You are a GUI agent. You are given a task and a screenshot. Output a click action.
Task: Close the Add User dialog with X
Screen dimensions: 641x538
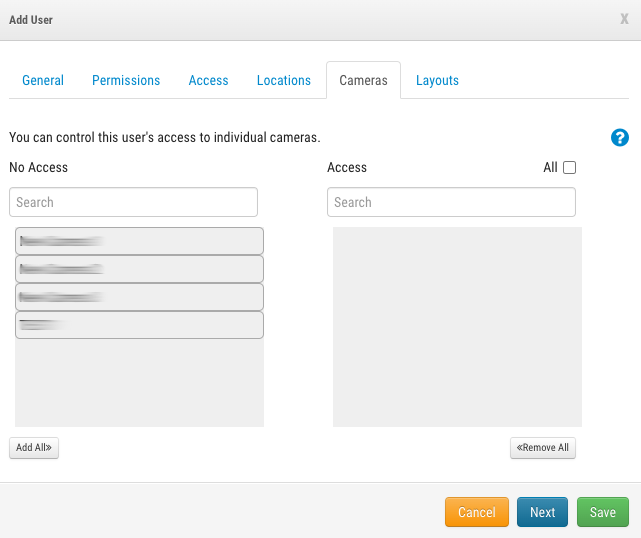click(624, 19)
